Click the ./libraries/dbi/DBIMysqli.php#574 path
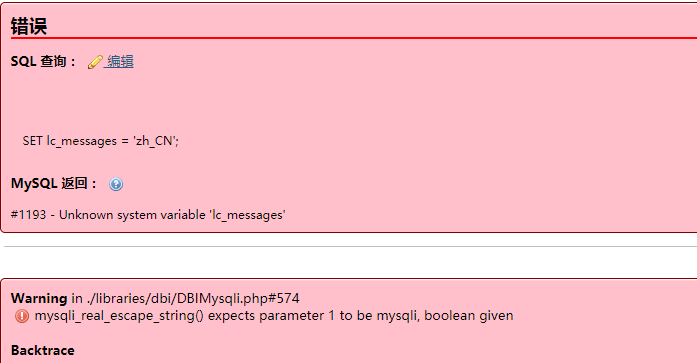 (x=193, y=298)
